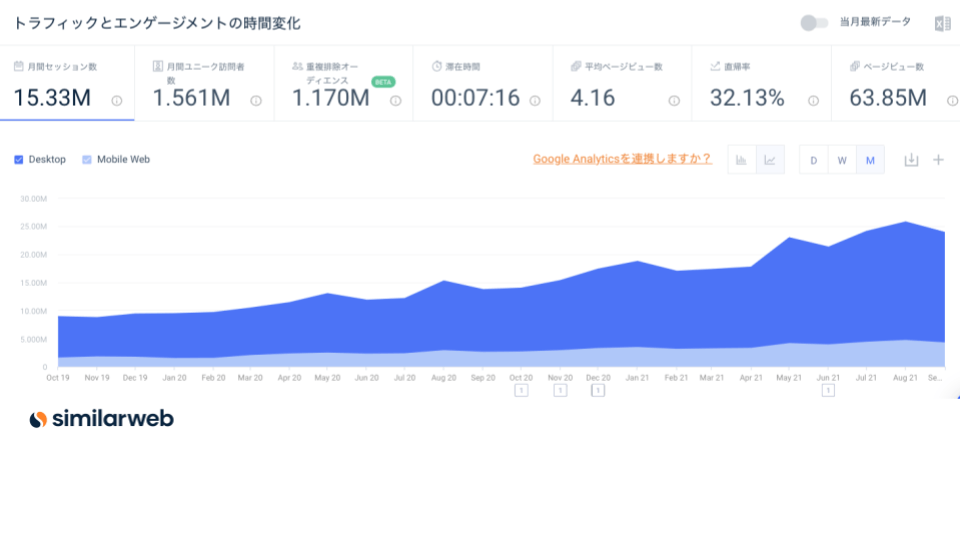Viewport: 960px width, 540px height.
Task: Set granularity to monthly (M)
Action: pos(870,160)
